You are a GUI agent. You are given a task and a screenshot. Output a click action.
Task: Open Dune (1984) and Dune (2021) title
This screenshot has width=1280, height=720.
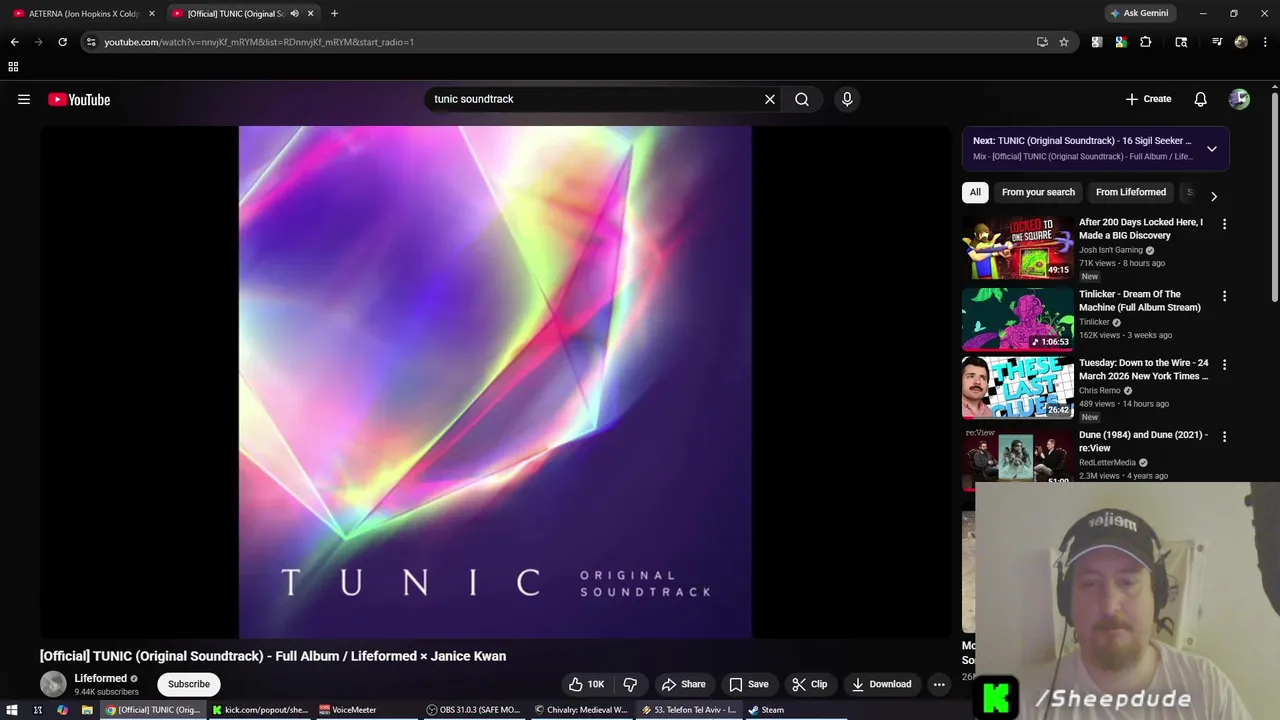[1143, 441]
